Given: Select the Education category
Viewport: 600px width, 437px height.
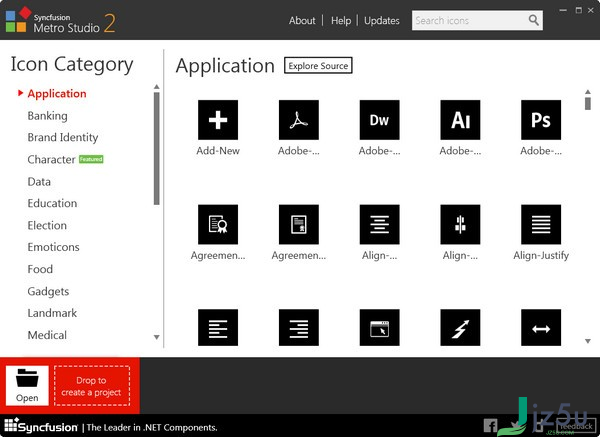Looking at the screenshot, I should click(x=52, y=203).
